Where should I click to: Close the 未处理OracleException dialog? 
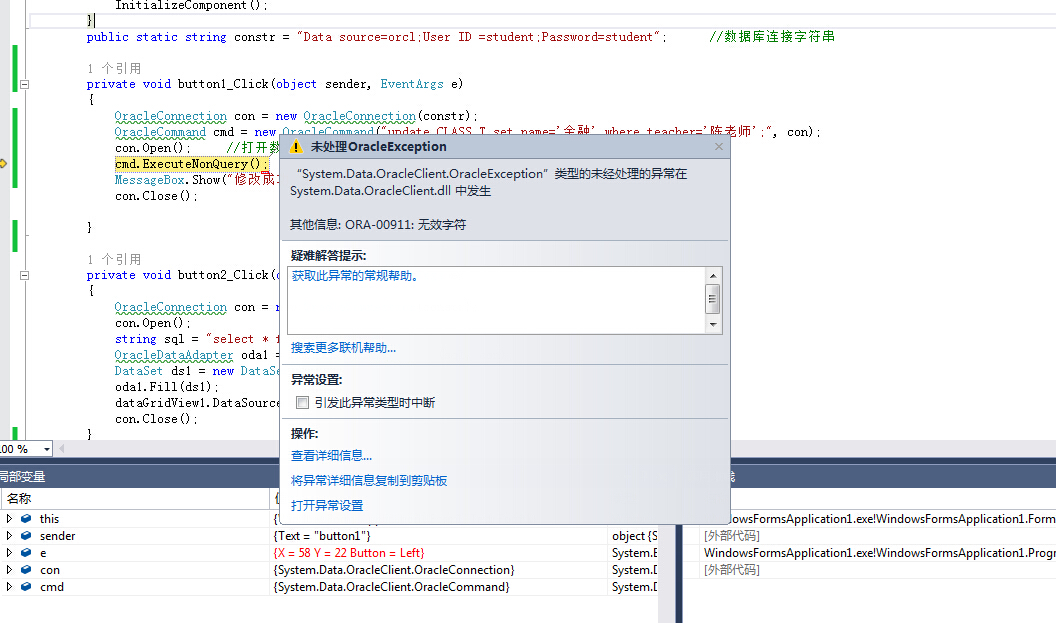(719, 147)
